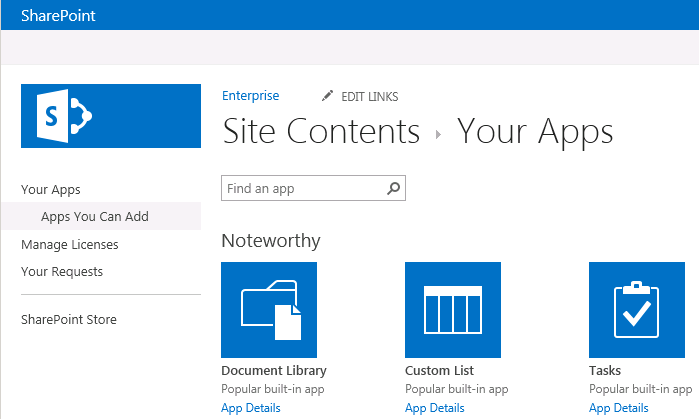
Task: View Your Requests in sidebar
Action: point(62,271)
